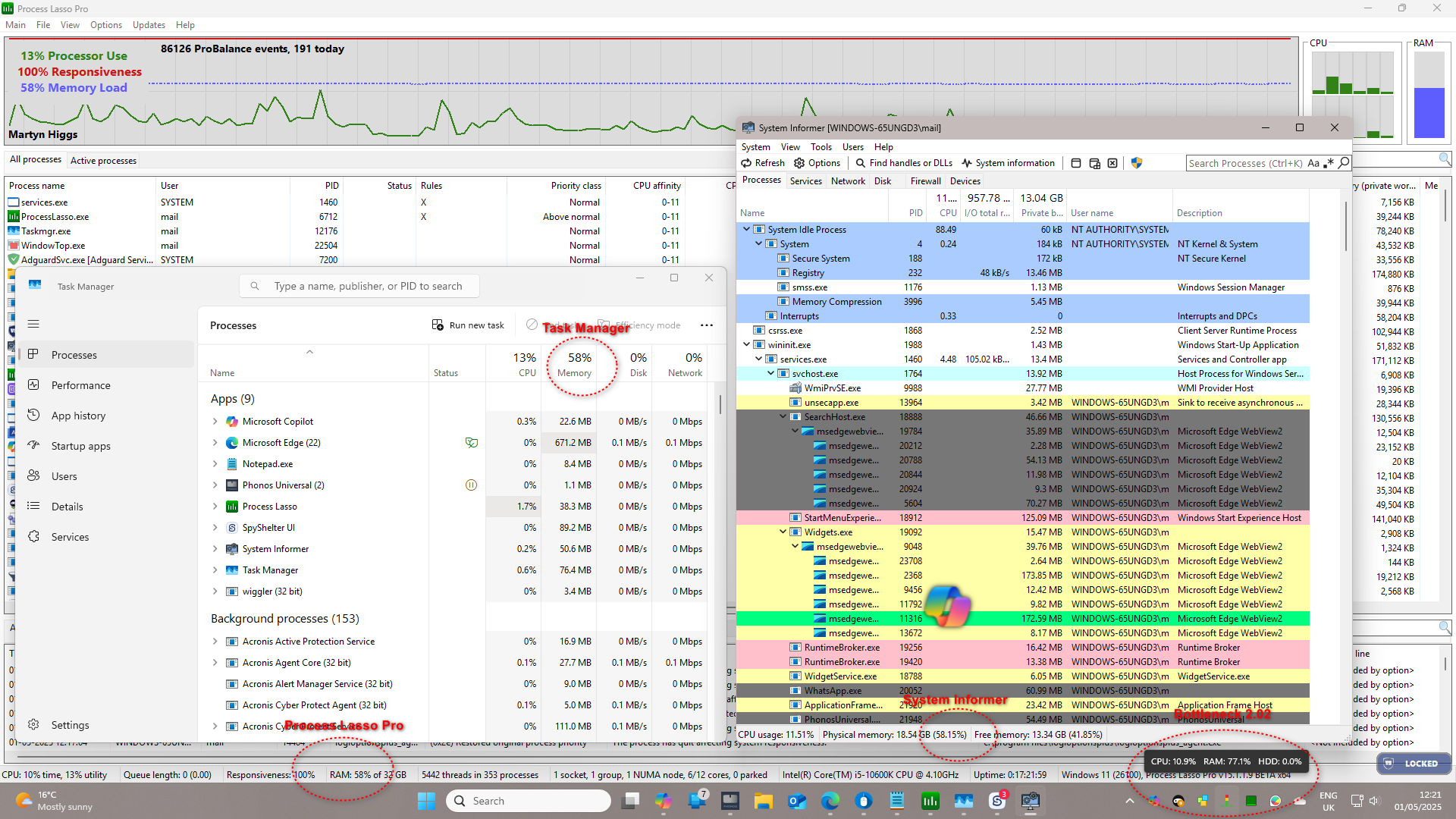This screenshot has height=819, width=1456.
Task: Open File Explorer from taskbar
Action: point(763,801)
